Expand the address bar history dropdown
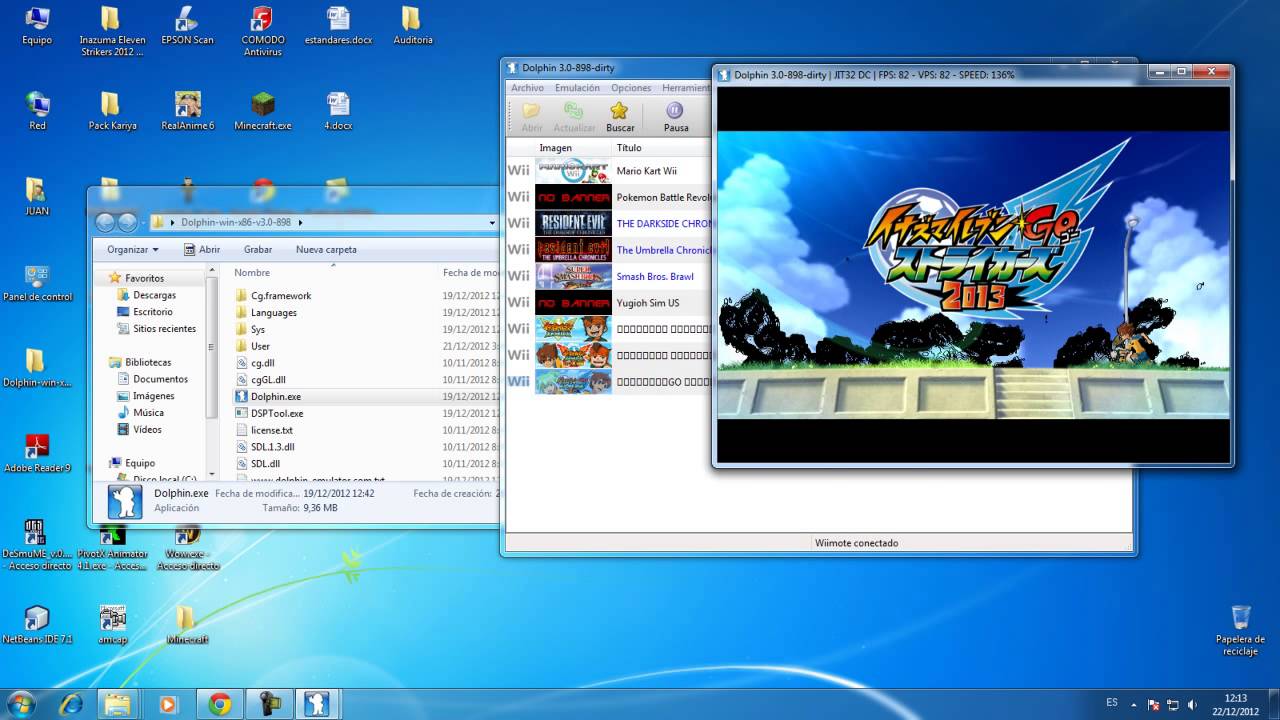 click(x=491, y=222)
